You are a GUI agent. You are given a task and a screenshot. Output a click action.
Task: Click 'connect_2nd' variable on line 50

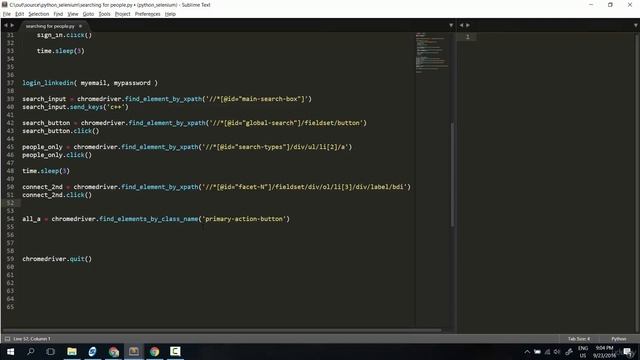(42, 187)
